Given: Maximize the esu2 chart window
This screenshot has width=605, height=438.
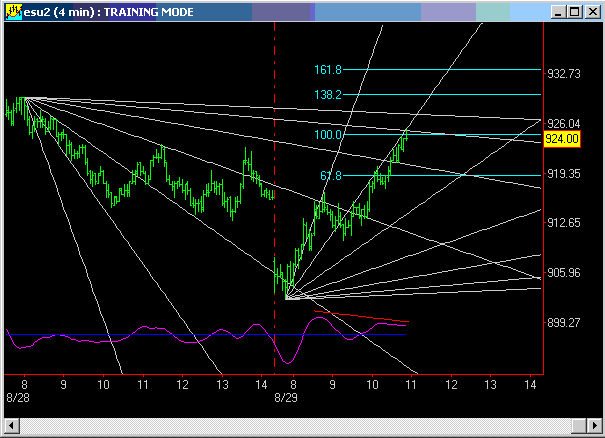Looking at the screenshot, I should click(571, 12).
